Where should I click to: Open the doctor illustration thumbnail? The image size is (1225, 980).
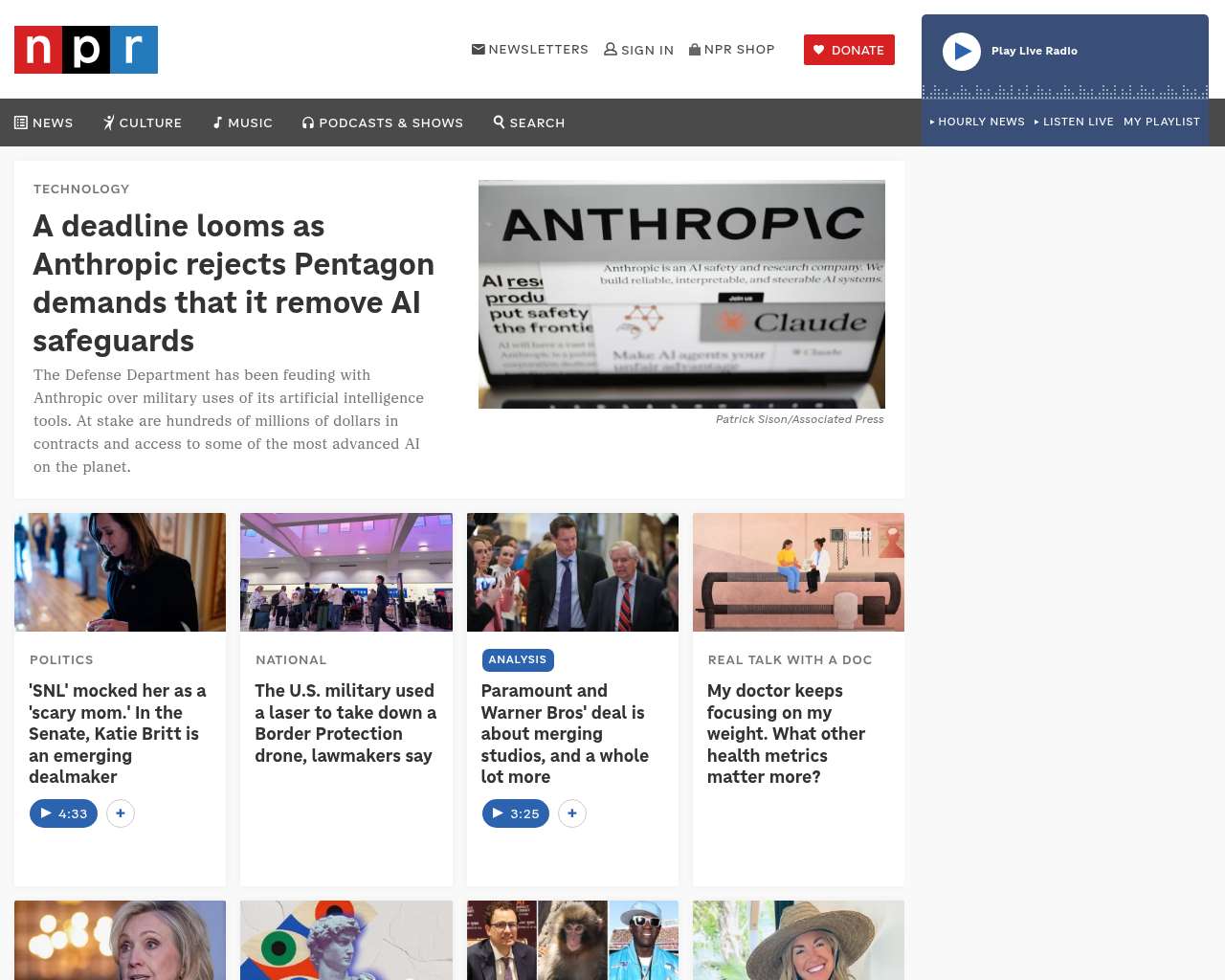[798, 572]
